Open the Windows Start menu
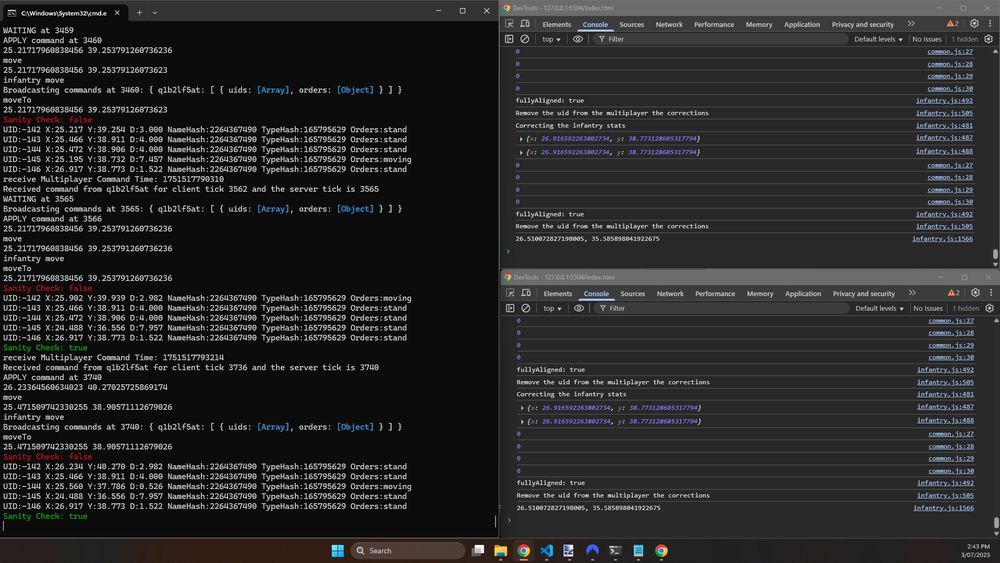Screen dimensions: 1000x563 pyautogui.click(x=337, y=550)
